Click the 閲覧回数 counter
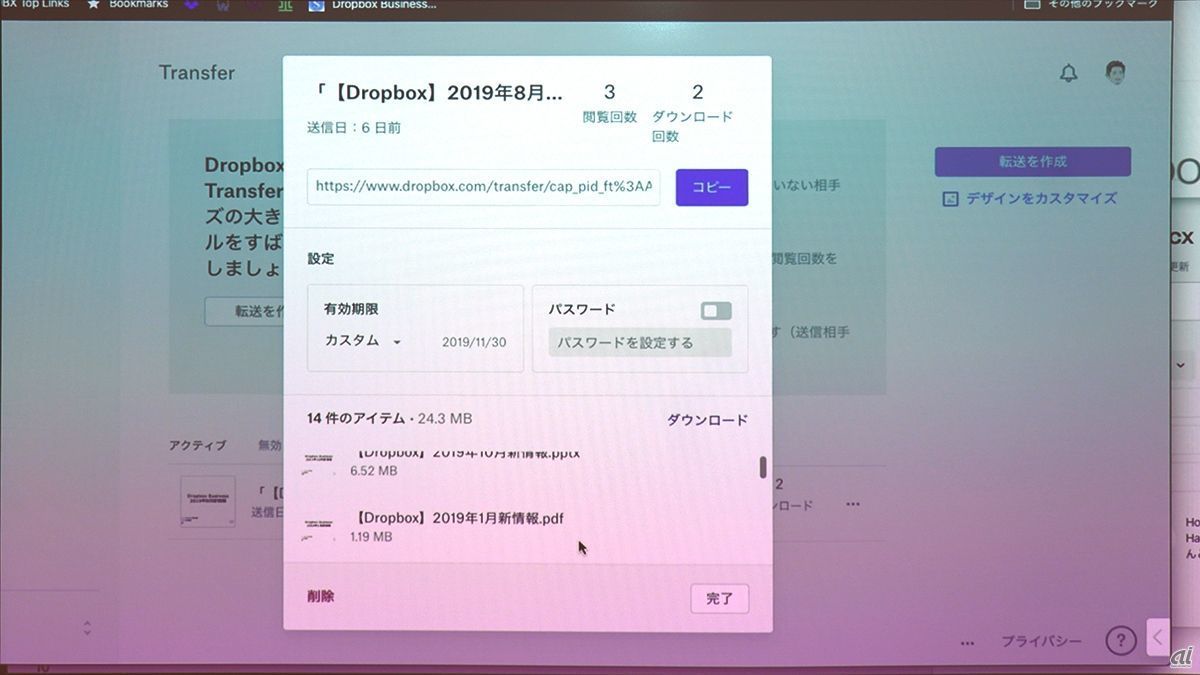 click(609, 105)
